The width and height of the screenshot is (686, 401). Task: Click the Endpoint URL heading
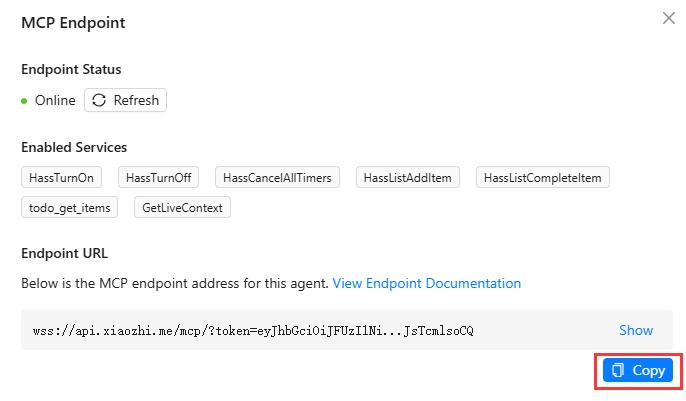click(64, 253)
